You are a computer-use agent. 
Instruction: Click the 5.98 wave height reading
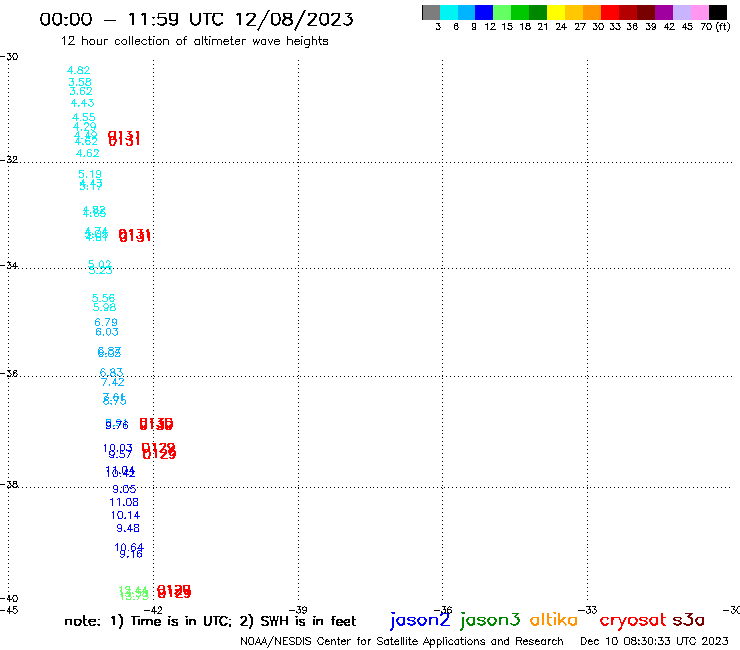point(104,307)
